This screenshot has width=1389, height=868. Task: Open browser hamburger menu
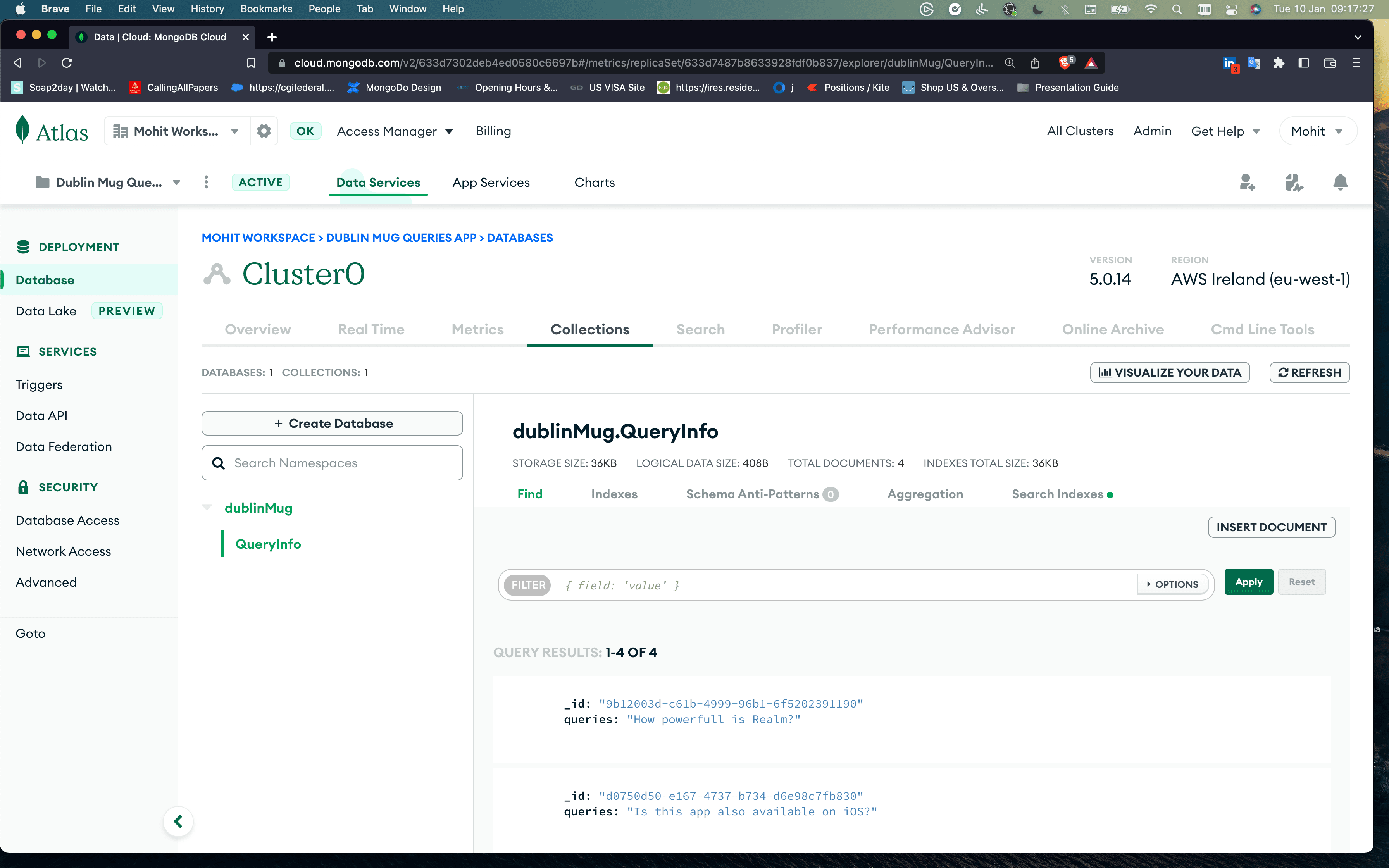(x=1356, y=62)
